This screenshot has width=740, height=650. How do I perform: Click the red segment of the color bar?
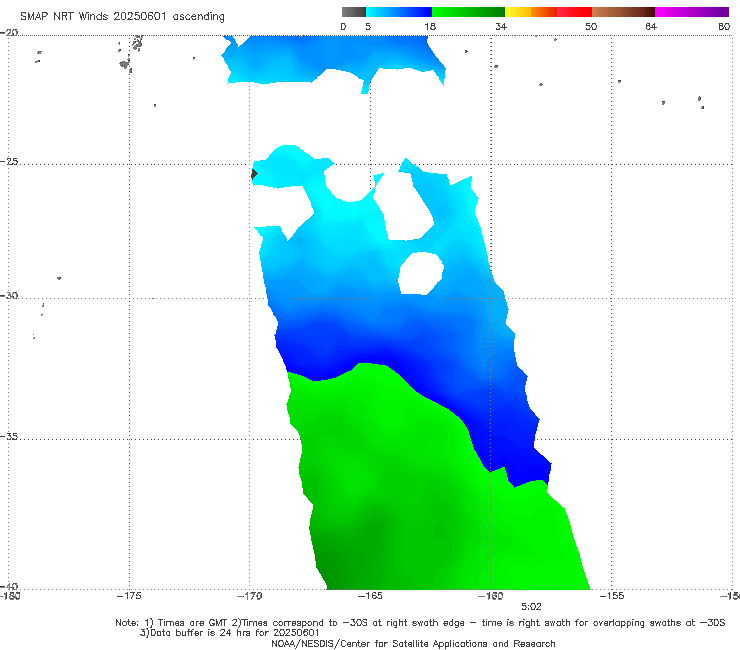(x=574, y=12)
